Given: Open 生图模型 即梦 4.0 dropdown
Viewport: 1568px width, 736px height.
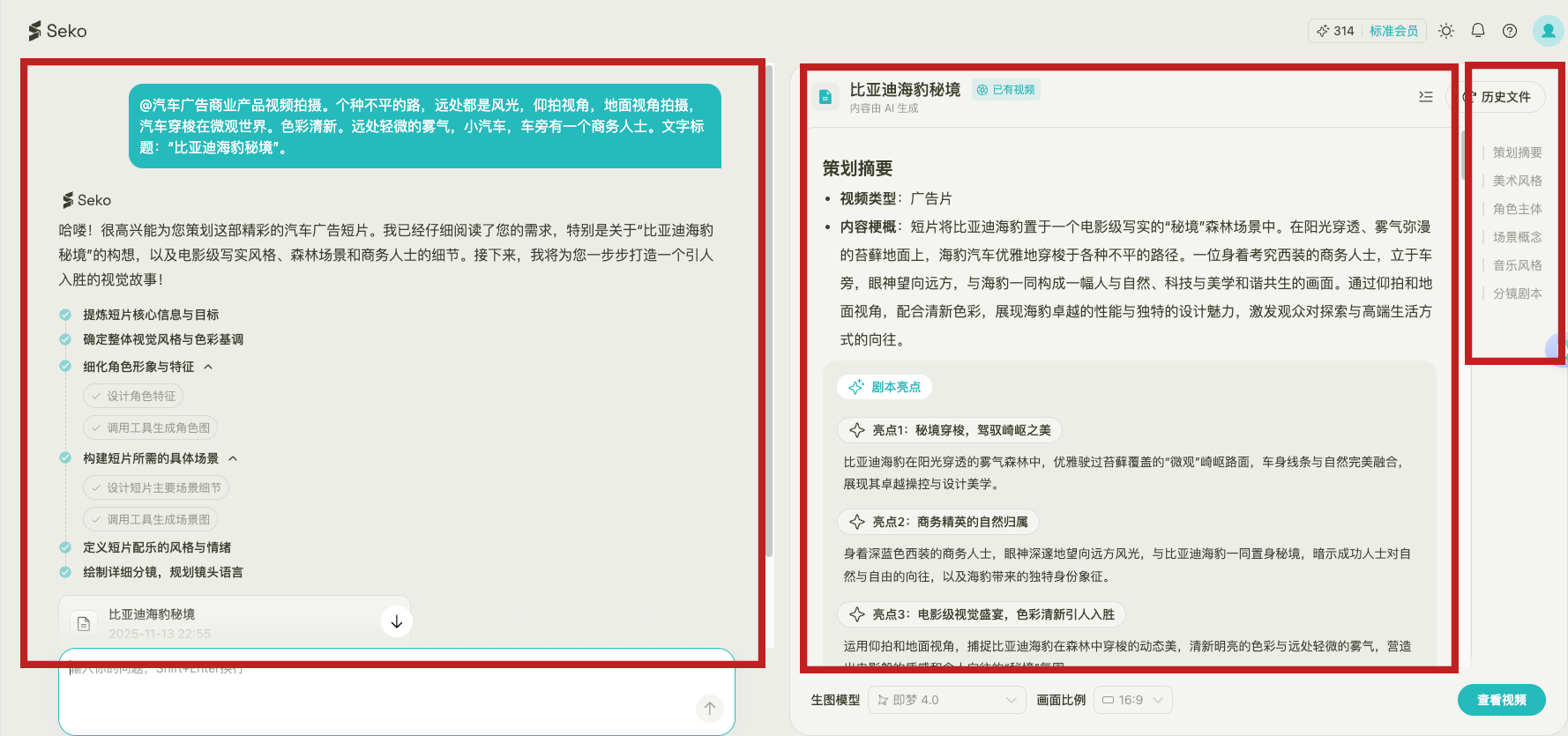Looking at the screenshot, I should (x=947, y=700).
